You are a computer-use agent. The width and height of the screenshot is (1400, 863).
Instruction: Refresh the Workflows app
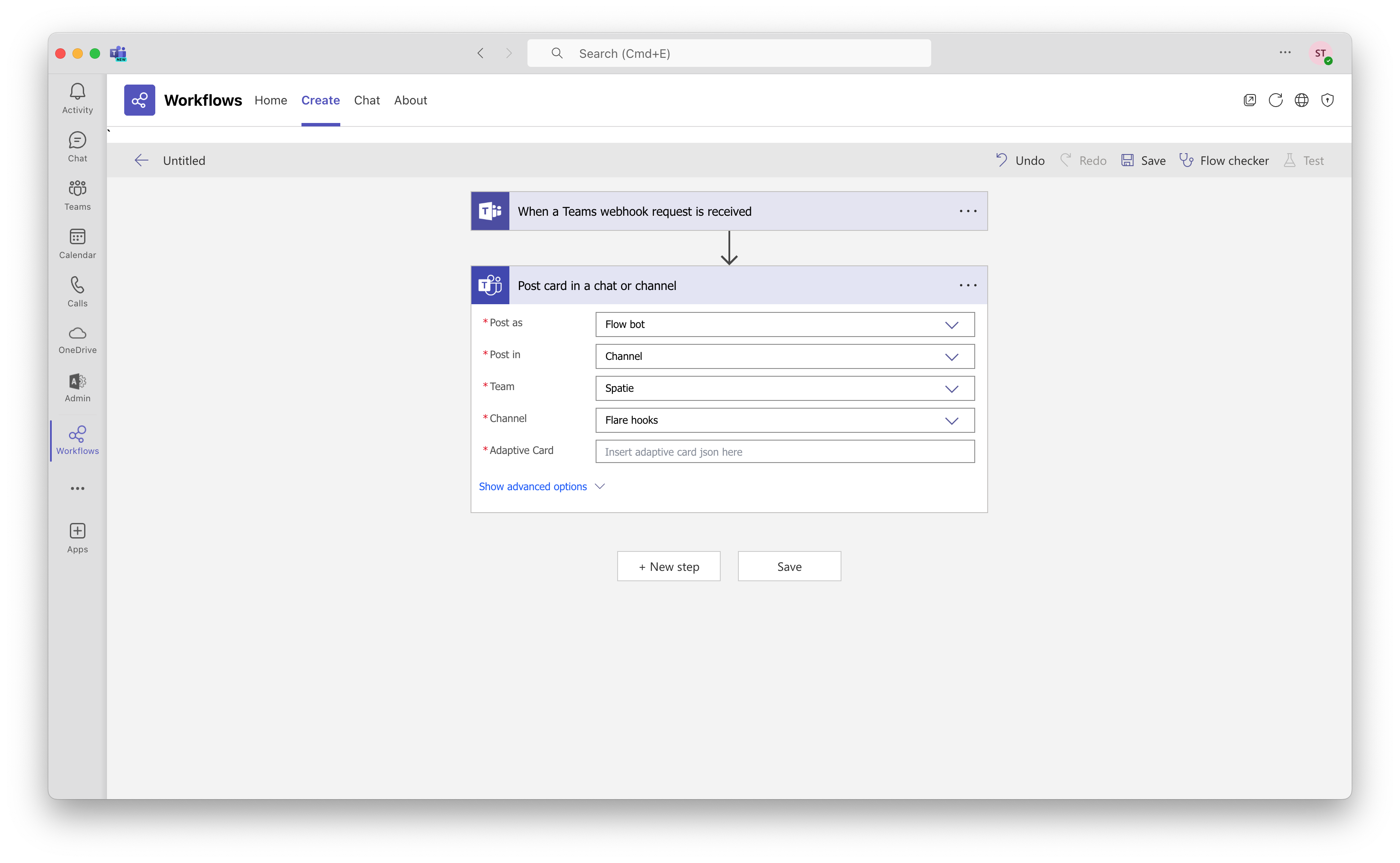pos(1276,100)
